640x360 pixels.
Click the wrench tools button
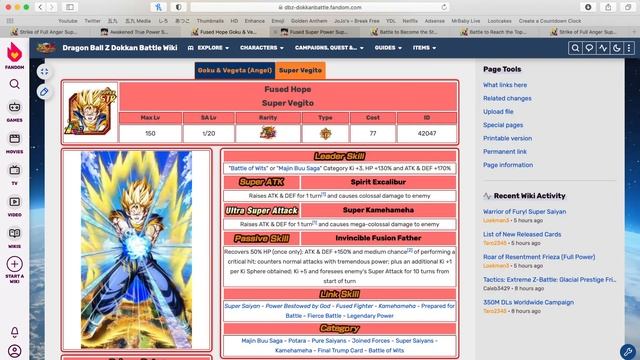(x=628, y=351)
